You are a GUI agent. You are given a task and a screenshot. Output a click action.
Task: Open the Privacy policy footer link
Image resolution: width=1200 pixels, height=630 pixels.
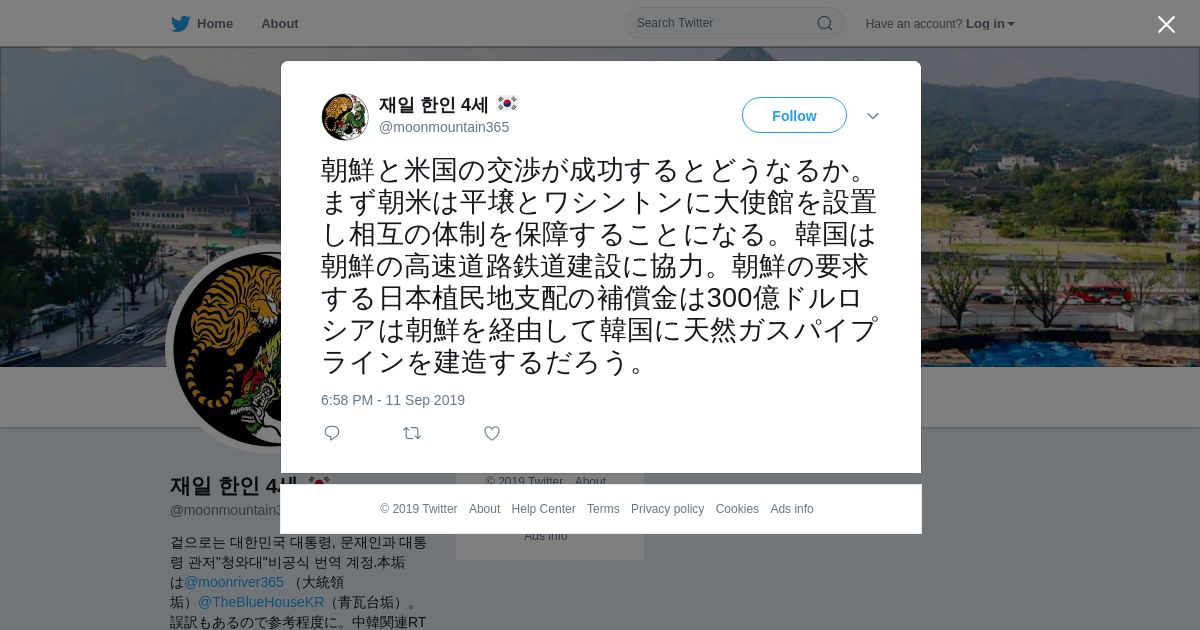click(x=667, y=509)
